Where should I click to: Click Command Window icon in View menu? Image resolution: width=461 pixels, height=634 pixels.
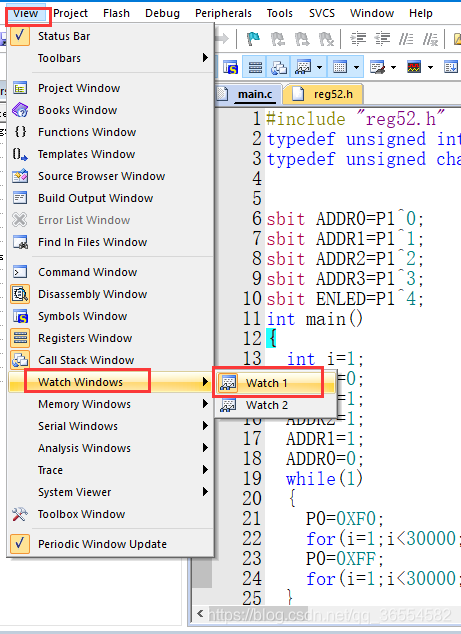(x=20, y=272)
